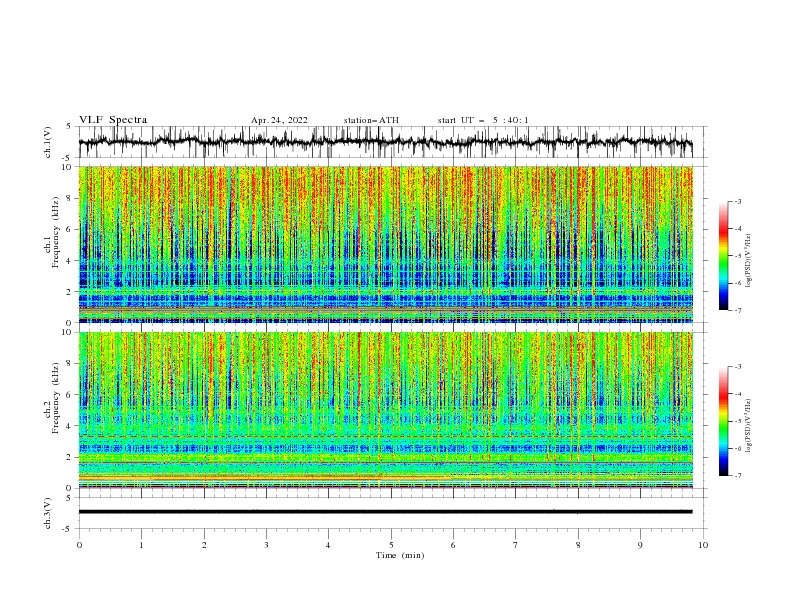Image resolution: width=792 pixels, height=612 pixels.
Task: Click the time axis tick label '10'
Action: [703, 545]
